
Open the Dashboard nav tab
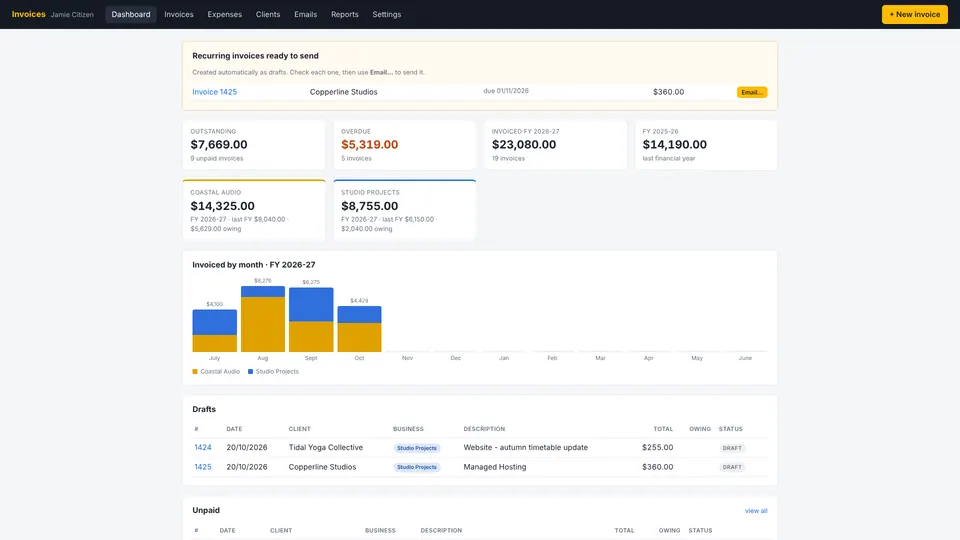click(x=130, y=14)
